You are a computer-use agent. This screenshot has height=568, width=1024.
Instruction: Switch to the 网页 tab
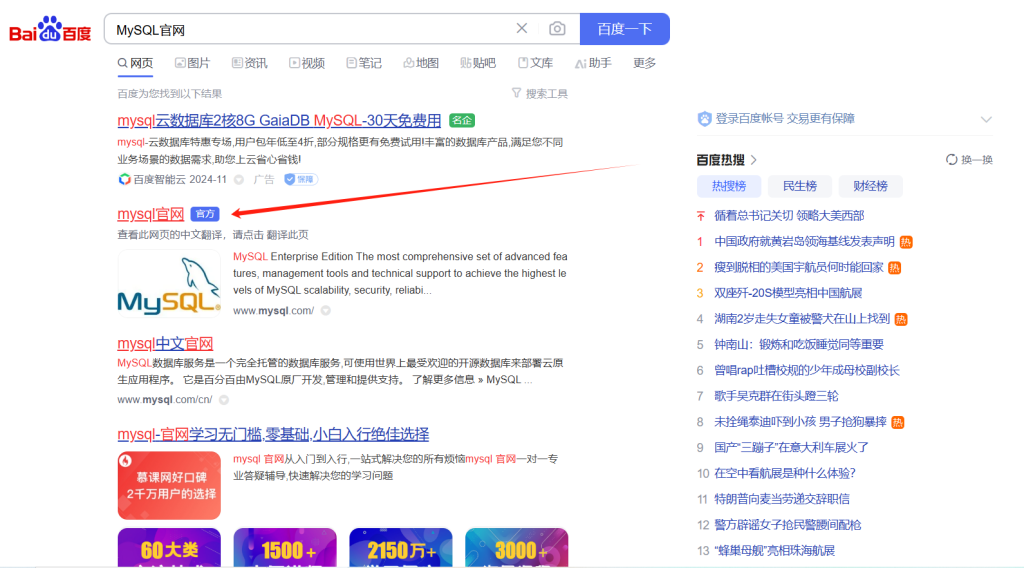click(x=135, y=63)
